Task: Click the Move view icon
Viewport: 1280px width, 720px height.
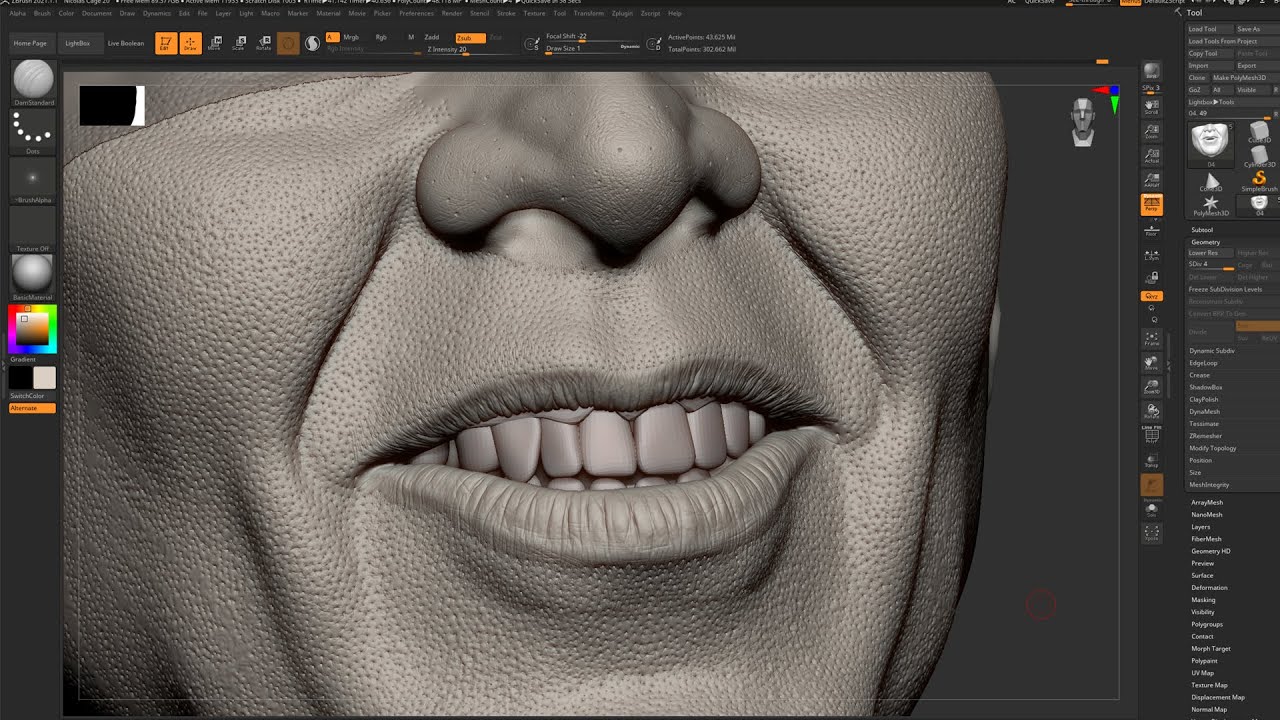Action: point(1151,362)
